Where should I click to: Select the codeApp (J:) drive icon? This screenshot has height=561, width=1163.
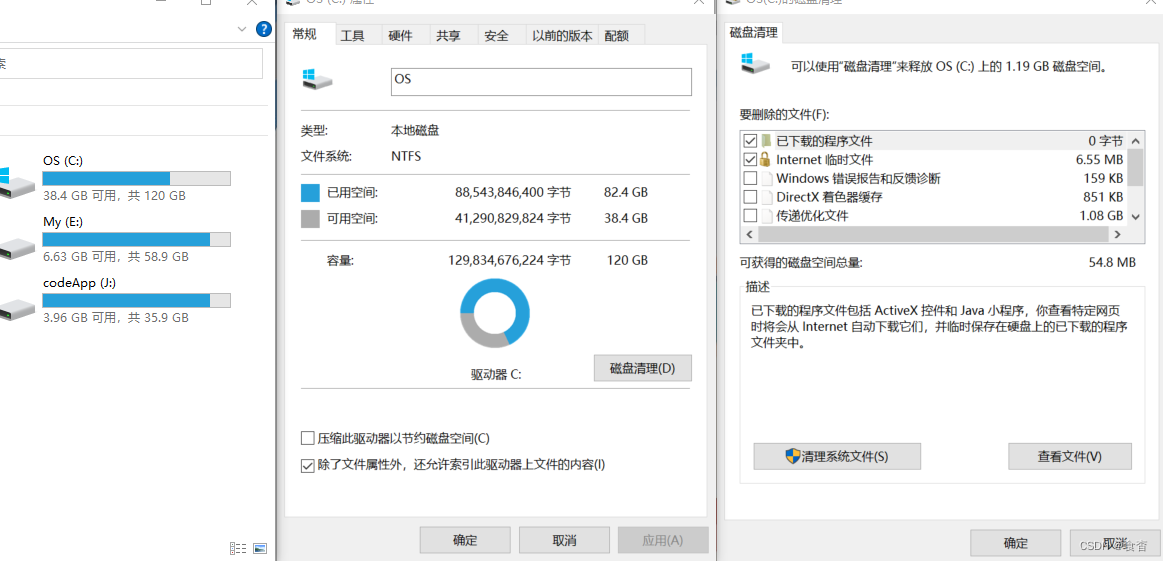tap(13, 309)
